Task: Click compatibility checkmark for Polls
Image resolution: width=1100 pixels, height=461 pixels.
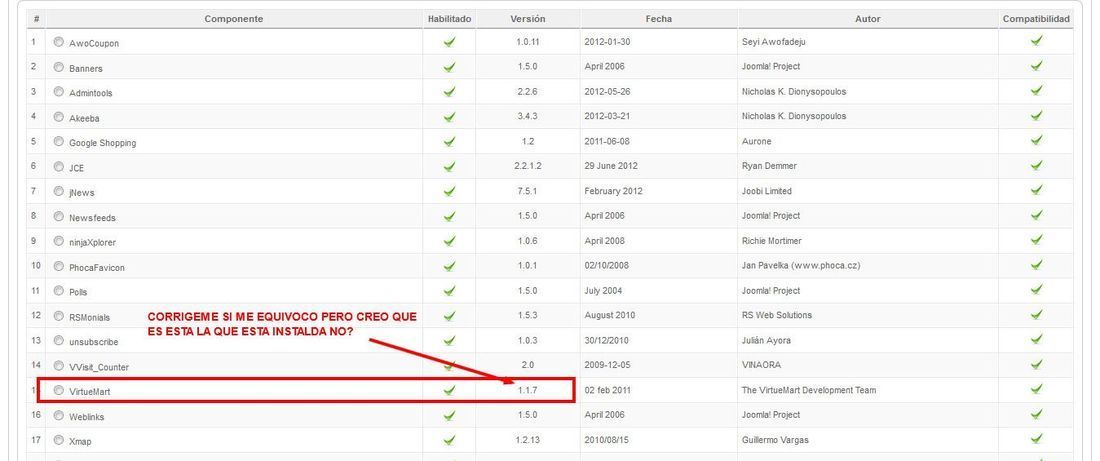Action: [1036, 290]
